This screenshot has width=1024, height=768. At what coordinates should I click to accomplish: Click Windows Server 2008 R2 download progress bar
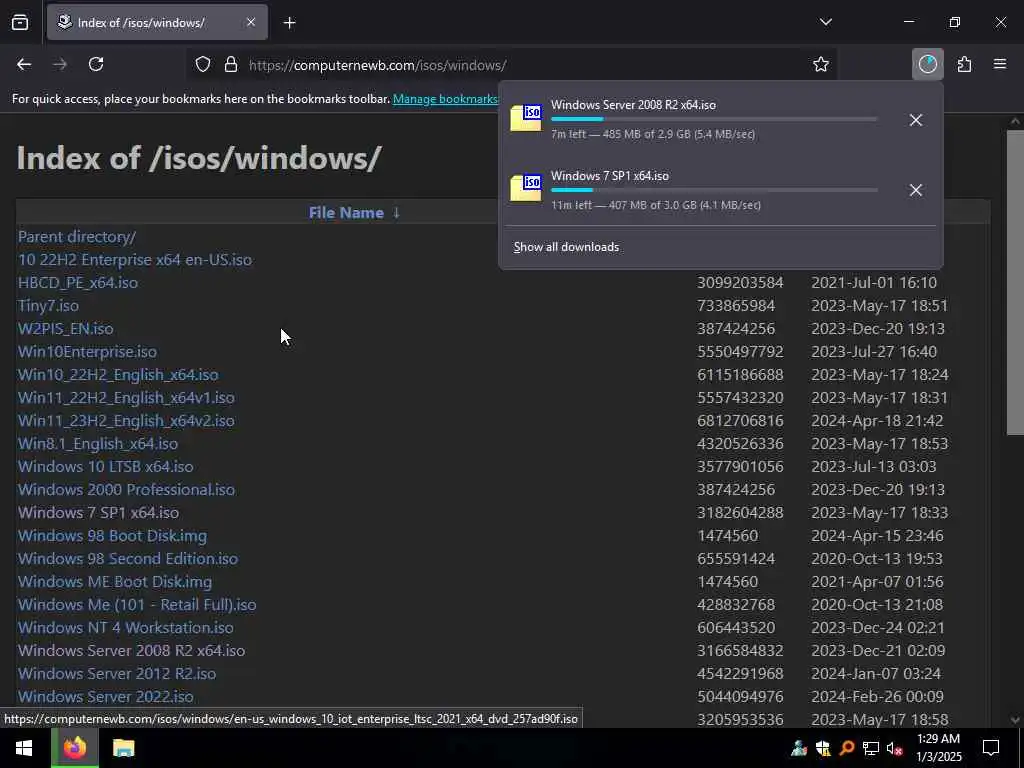714,120
